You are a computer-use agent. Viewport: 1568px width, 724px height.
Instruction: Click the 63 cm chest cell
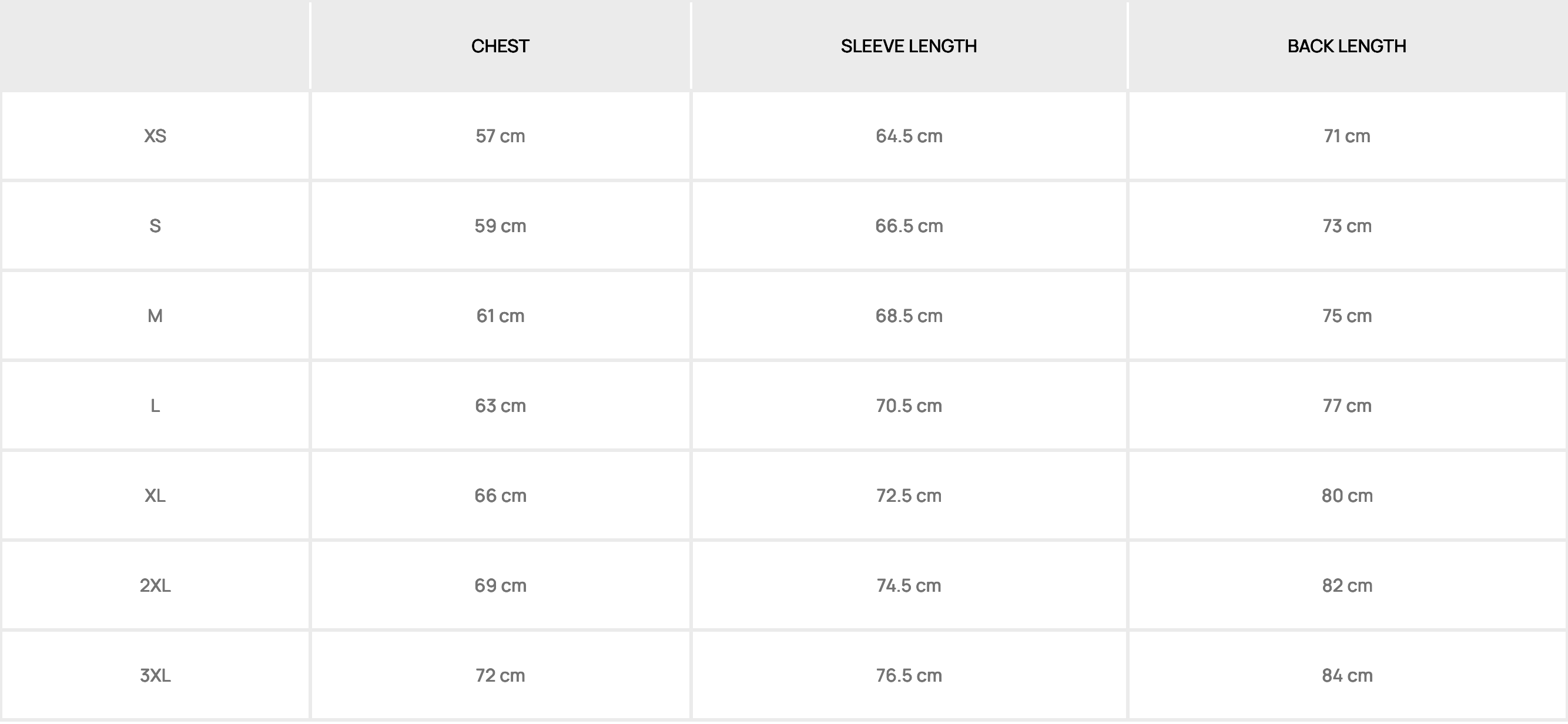point(500,406)
